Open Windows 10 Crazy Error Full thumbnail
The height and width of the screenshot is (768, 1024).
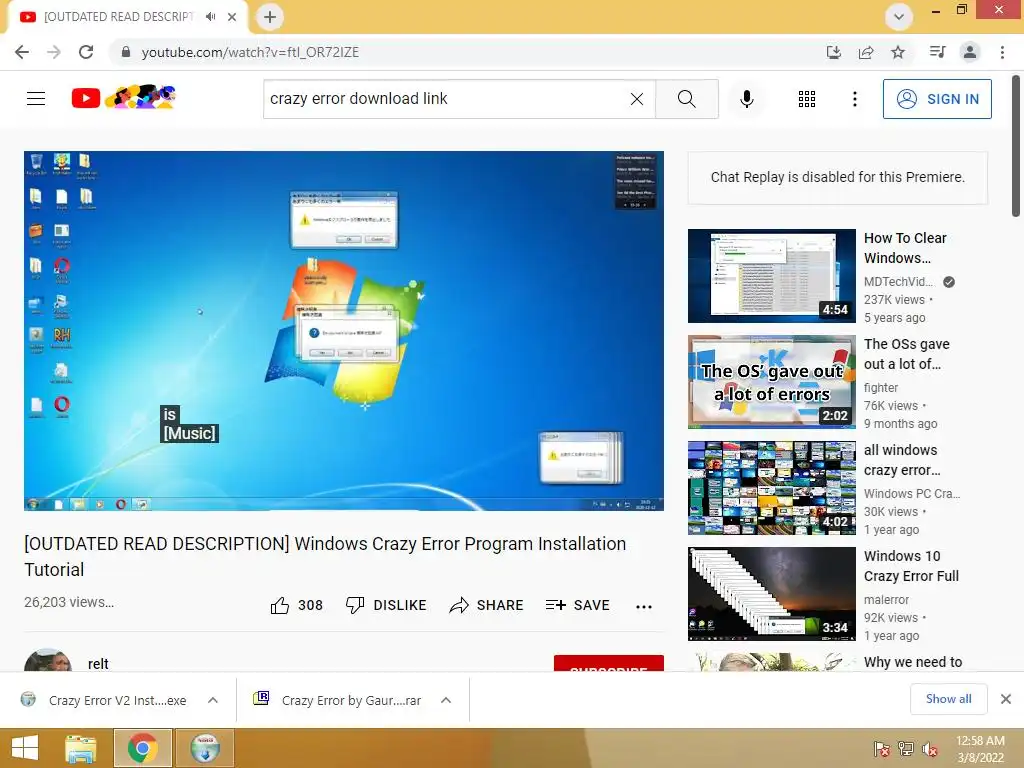(771, 594)
